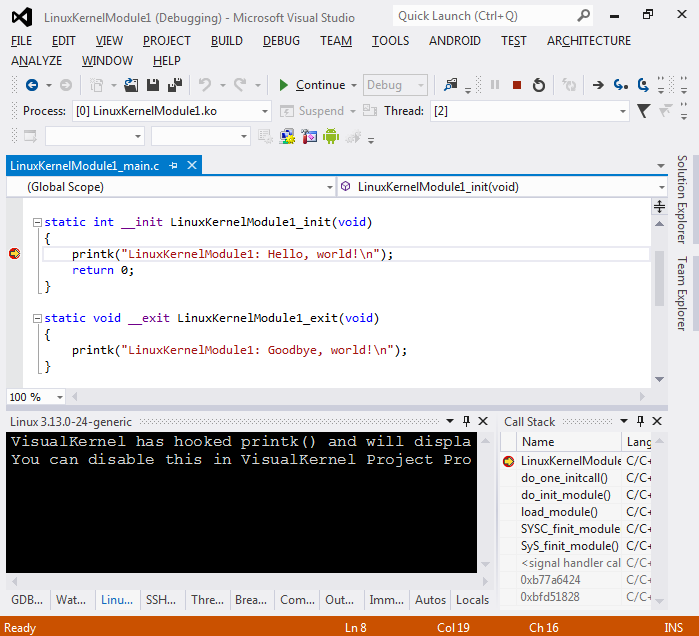This screenshot has width=699, height=636.
Task: Open the FILE menu
Action: pos(21,41)
